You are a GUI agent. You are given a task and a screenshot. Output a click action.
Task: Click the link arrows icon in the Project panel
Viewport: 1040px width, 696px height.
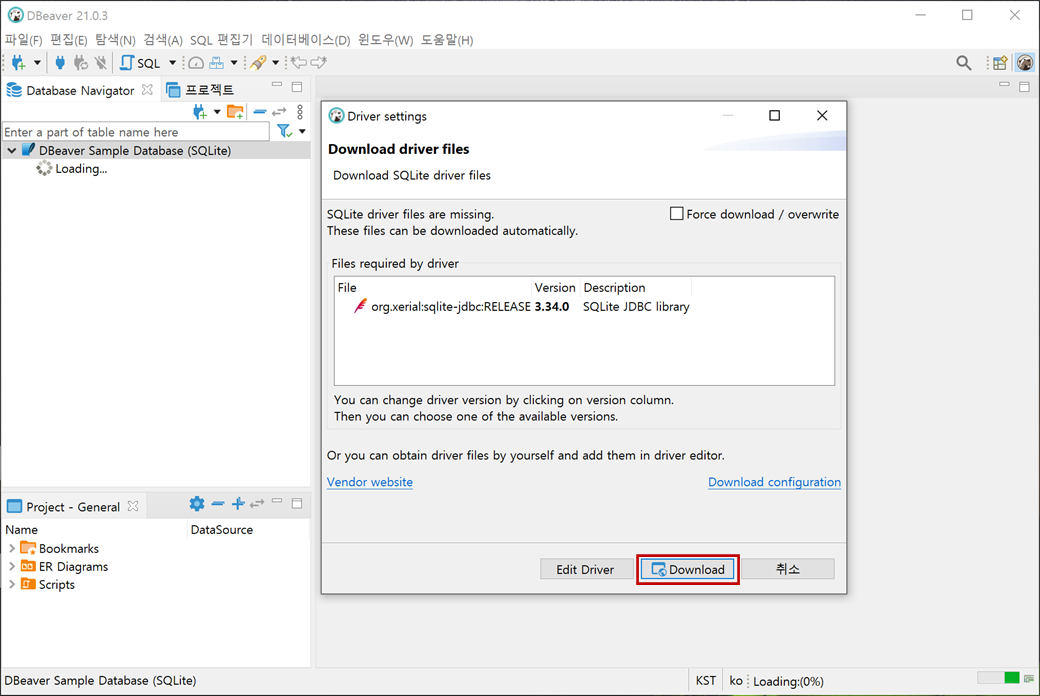tap(257, 504)
